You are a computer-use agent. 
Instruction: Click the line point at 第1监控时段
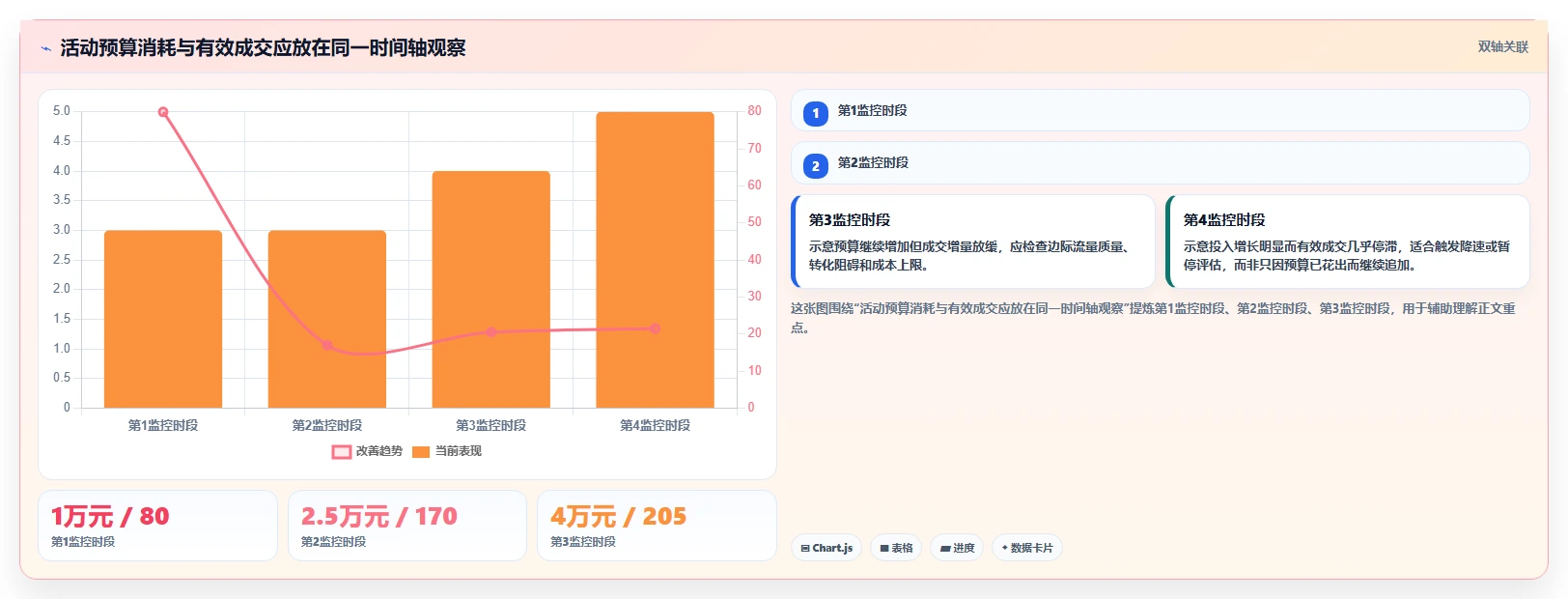pos(163,112)
